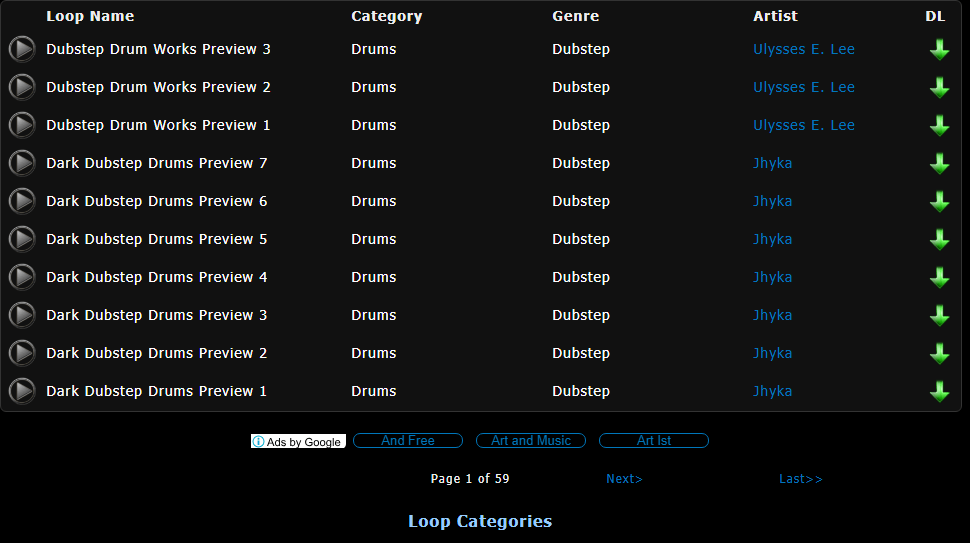
Task: Download Dubstep Drum Works Preview 3
Action: point(939,50)
